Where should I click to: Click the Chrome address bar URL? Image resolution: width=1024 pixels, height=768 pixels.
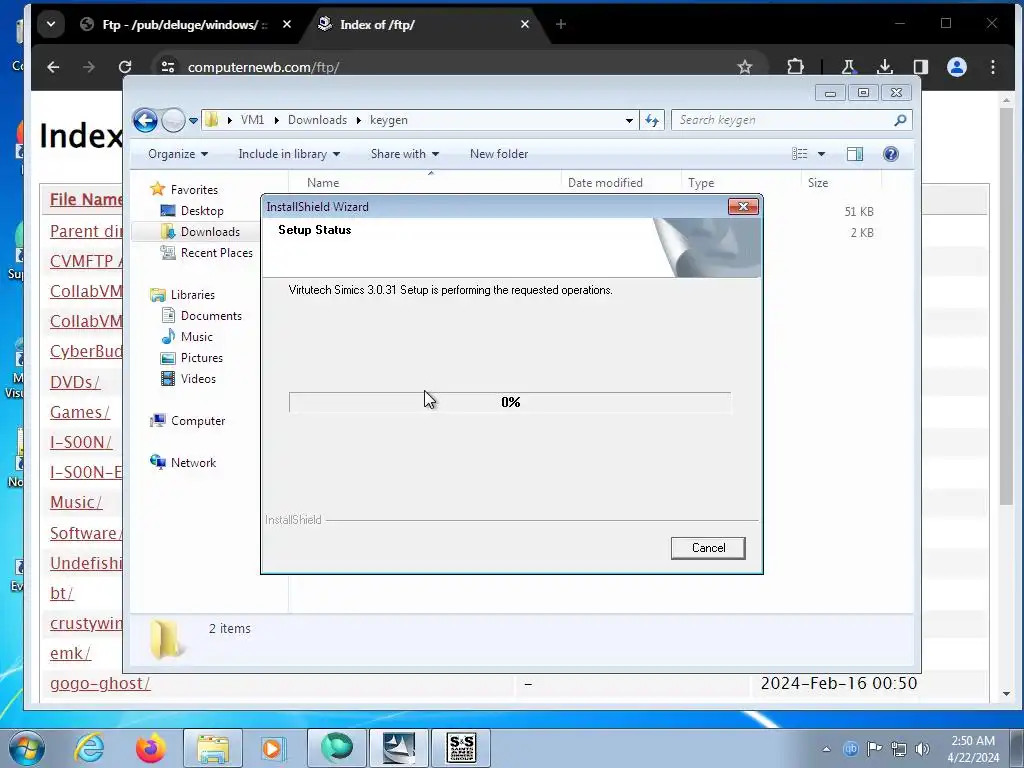tap(263, 67)
